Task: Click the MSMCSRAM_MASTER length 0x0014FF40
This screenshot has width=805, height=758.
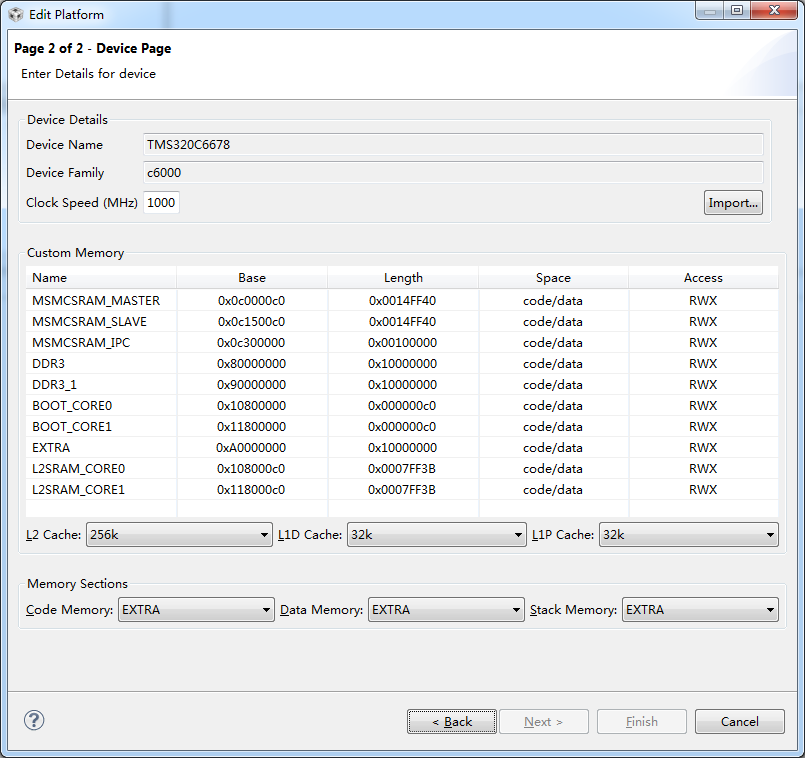Action: pyautogui.click(x=402, y=300)
